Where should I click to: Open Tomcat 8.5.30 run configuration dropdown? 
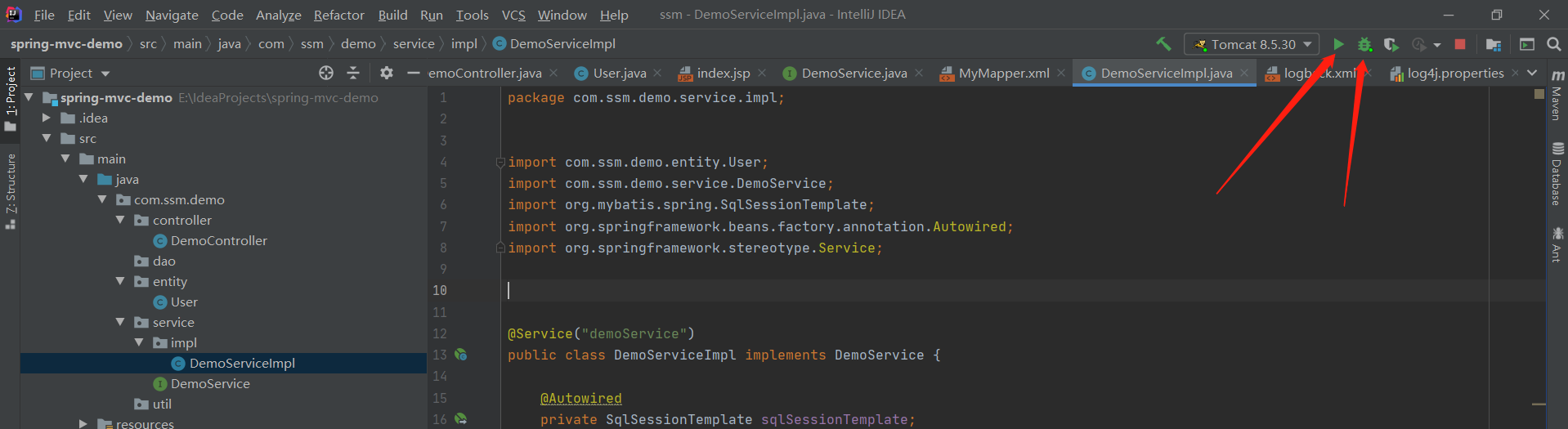1252,44
